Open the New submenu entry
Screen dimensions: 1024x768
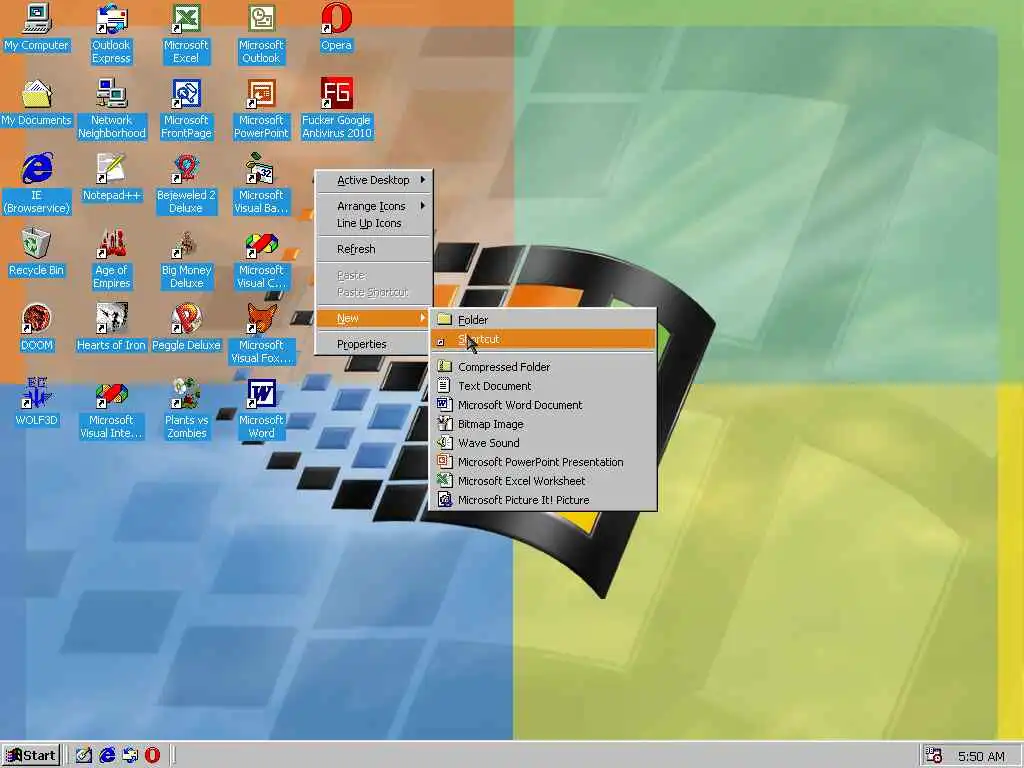tap(374, 318)
